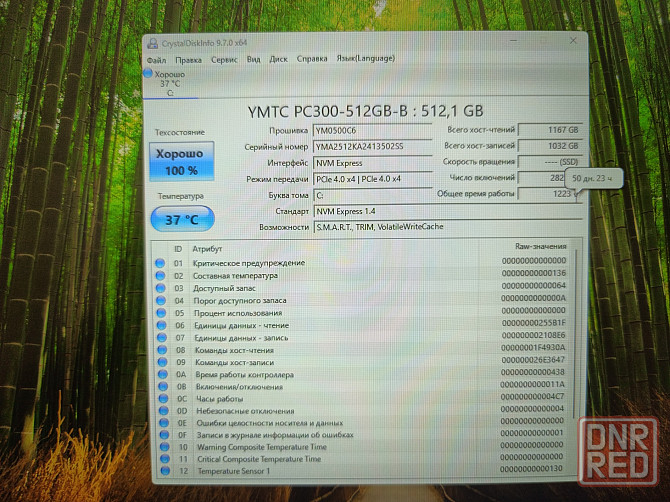Click the blue status icon for Критическое предупреждение
670x502 pixels.
coord(160,262)
